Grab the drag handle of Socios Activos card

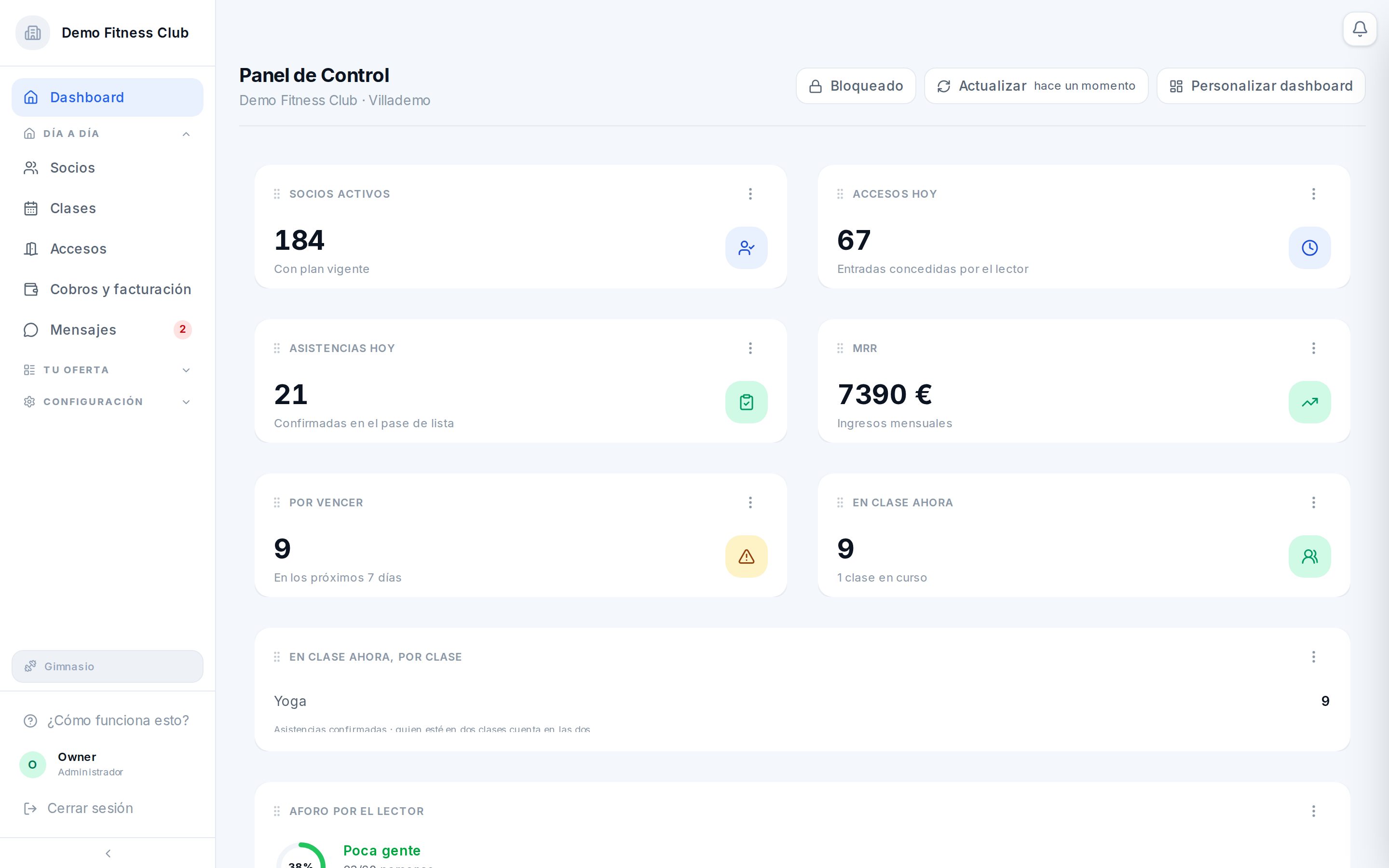pos(277,194)
